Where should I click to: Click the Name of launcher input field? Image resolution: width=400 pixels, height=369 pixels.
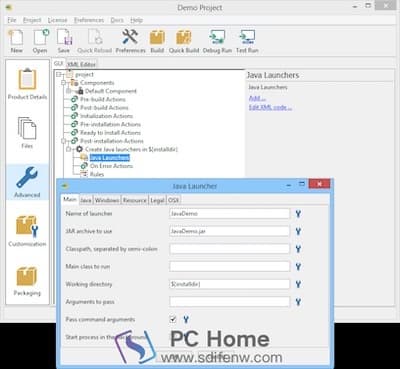[229, 214]
